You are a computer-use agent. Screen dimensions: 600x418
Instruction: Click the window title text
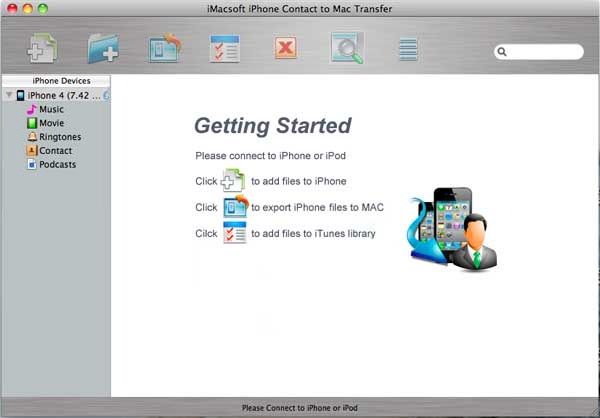click(x=300, y=8)
